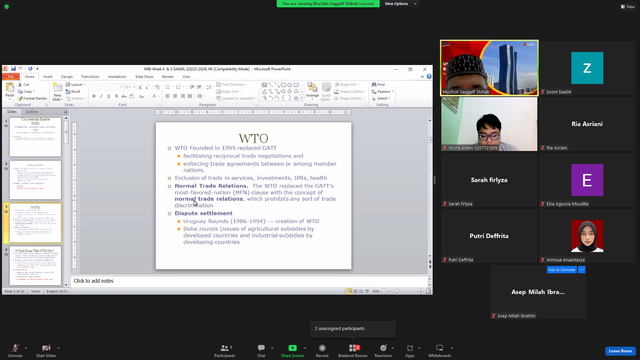640x360 pixels.
Task: Click zoom out minus button in status bar
Action: click(x=384, y=291)
